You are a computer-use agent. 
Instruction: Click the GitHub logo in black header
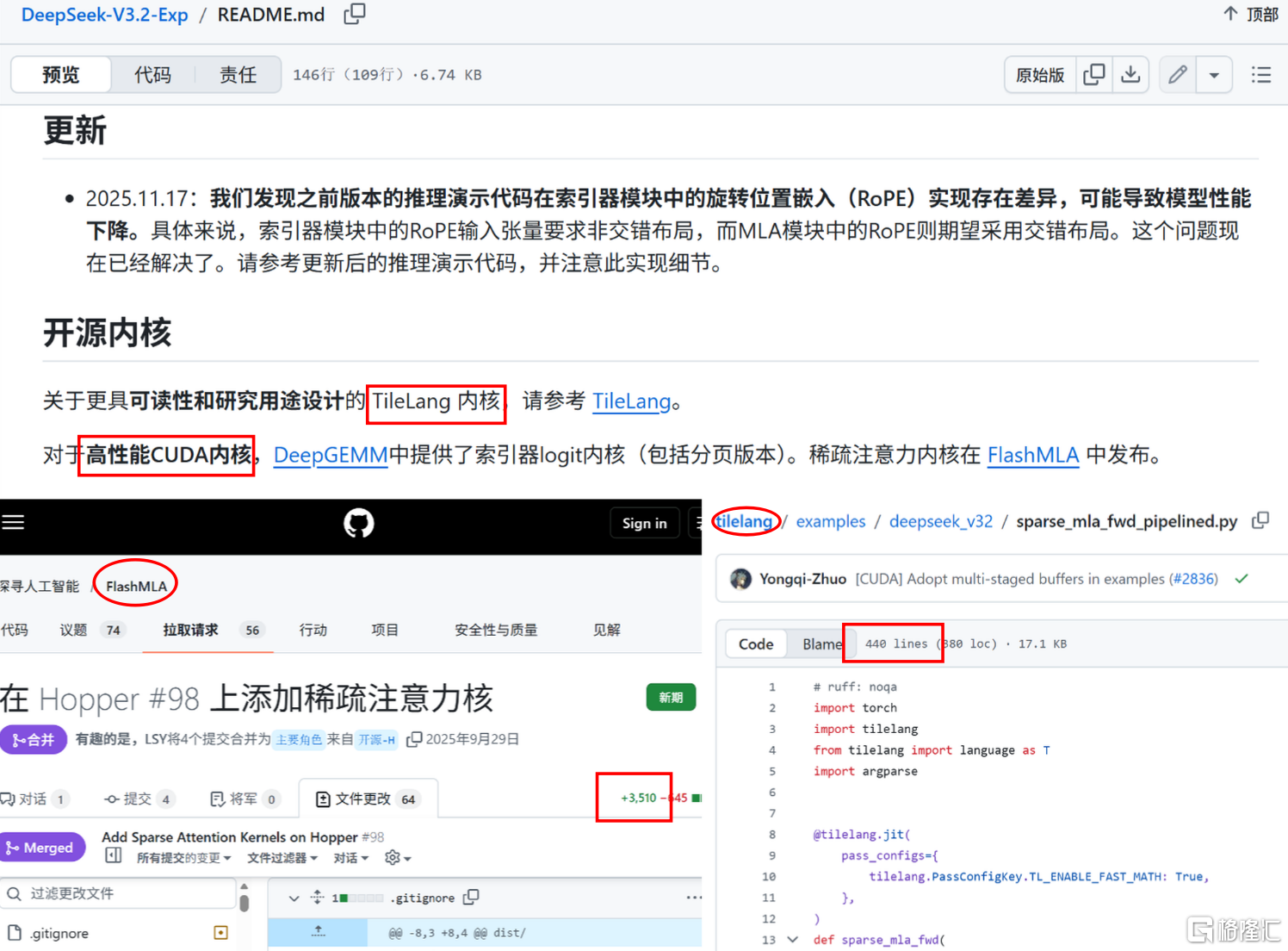click(358, 523)
